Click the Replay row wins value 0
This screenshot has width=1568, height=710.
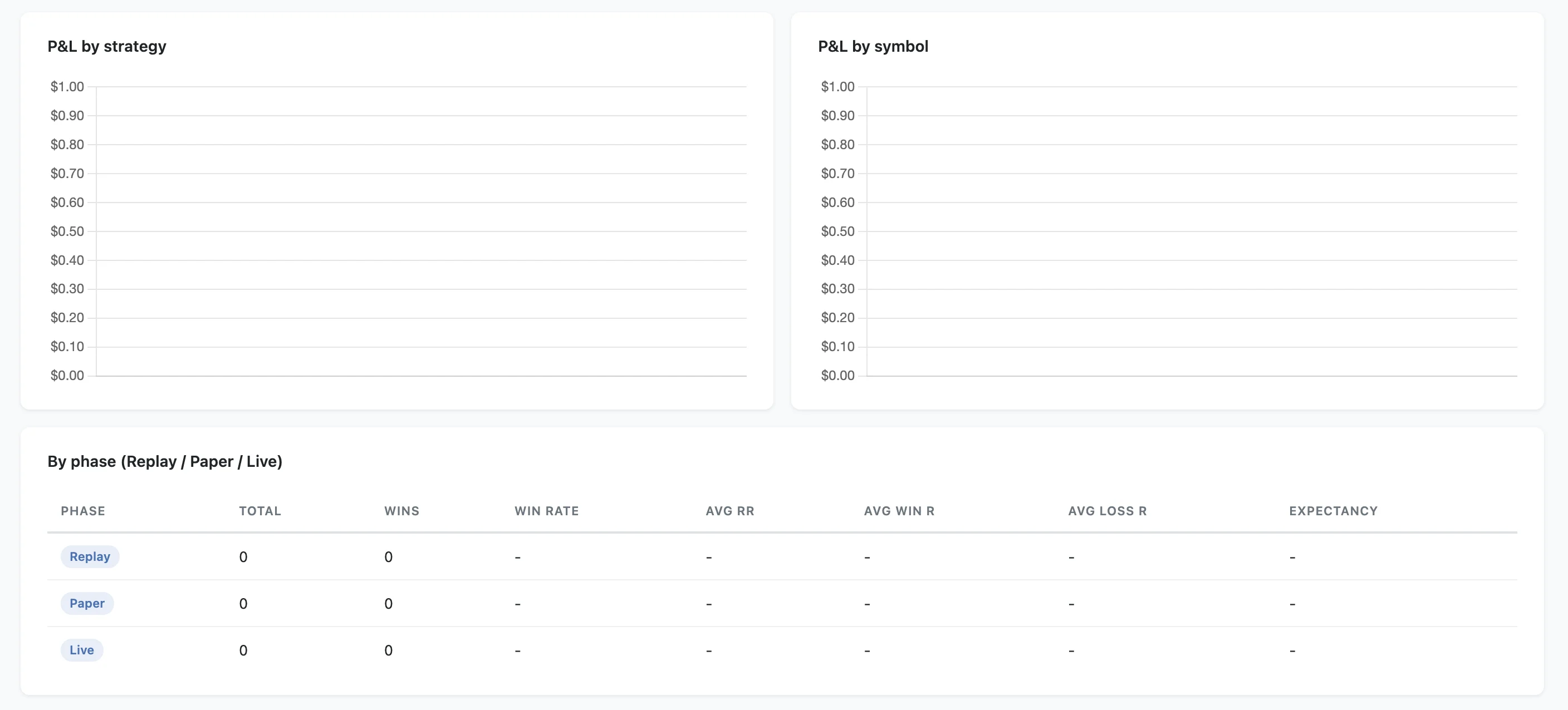388,558
